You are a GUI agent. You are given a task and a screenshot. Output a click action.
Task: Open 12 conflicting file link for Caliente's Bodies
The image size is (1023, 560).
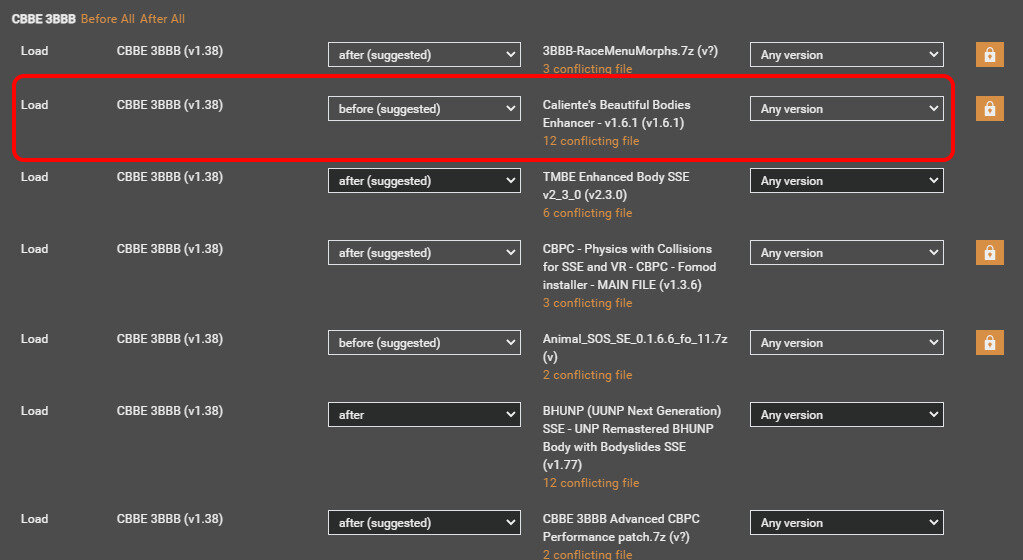[x=591, y=141]
